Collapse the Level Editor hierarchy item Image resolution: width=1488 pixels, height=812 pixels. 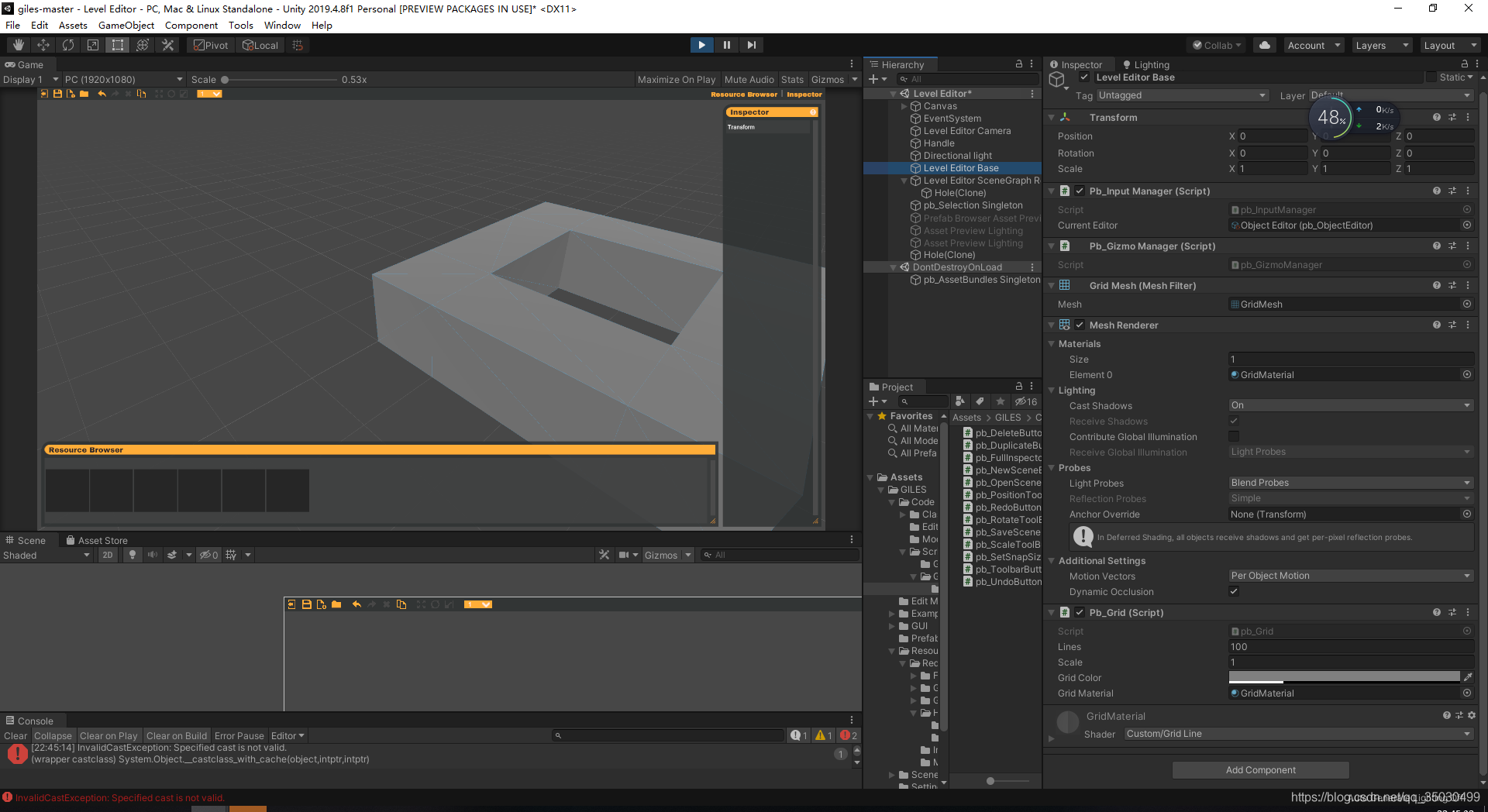(x=893, y=92)
